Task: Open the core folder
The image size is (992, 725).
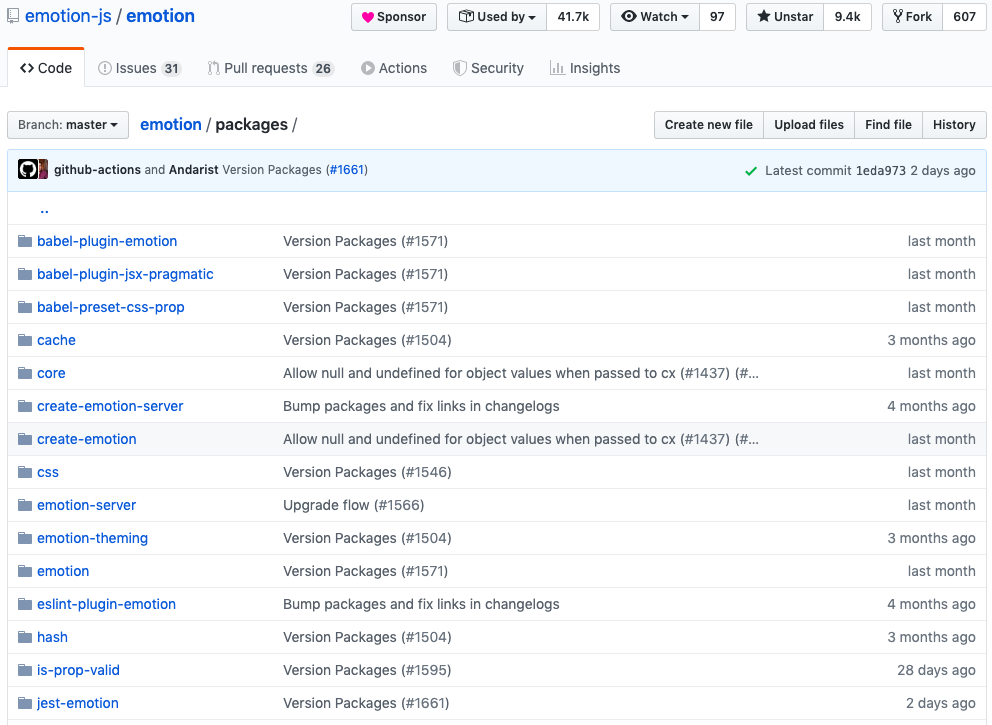Action: [51, 373]
